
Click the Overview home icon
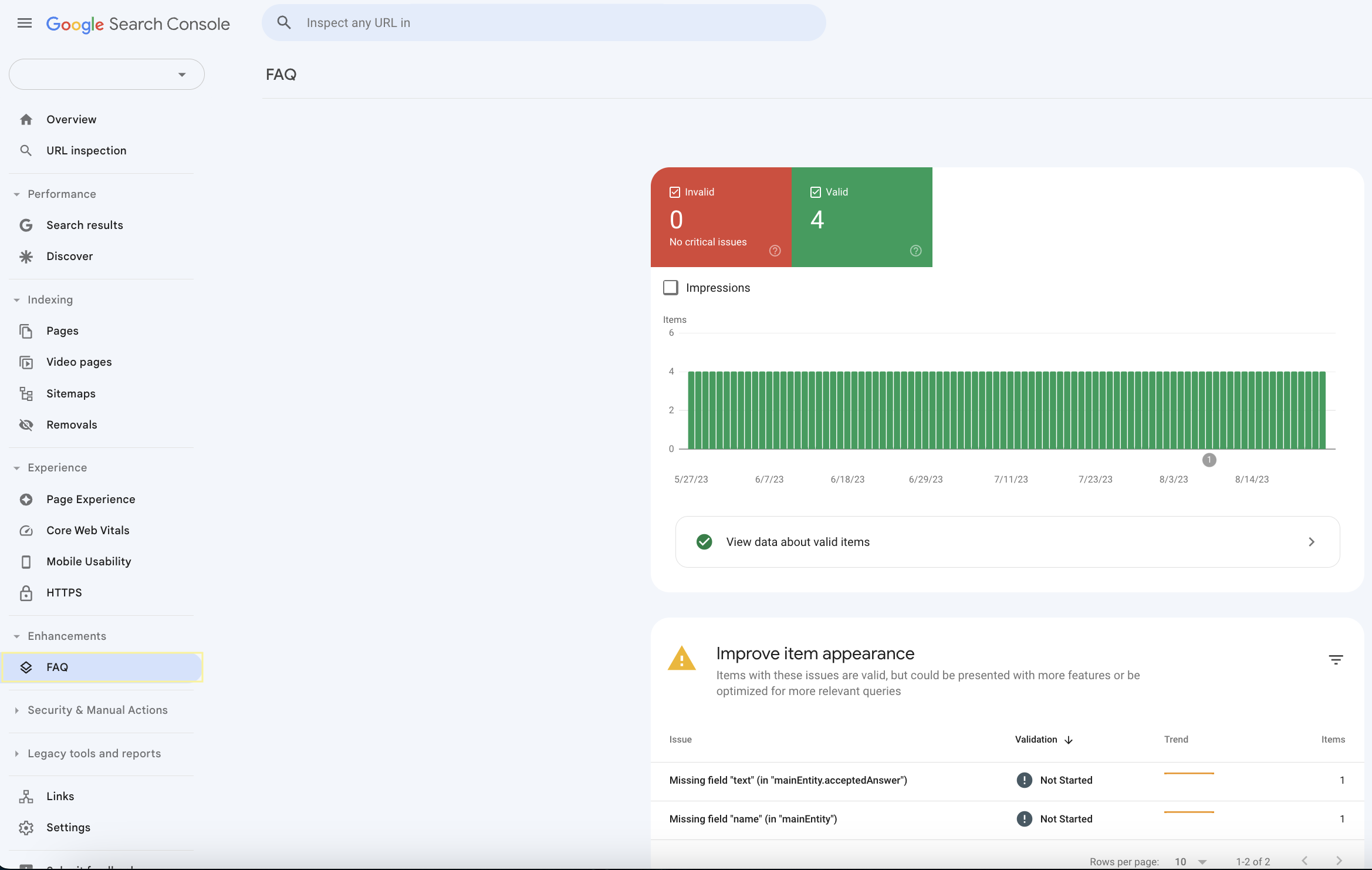tap(26, 120)
